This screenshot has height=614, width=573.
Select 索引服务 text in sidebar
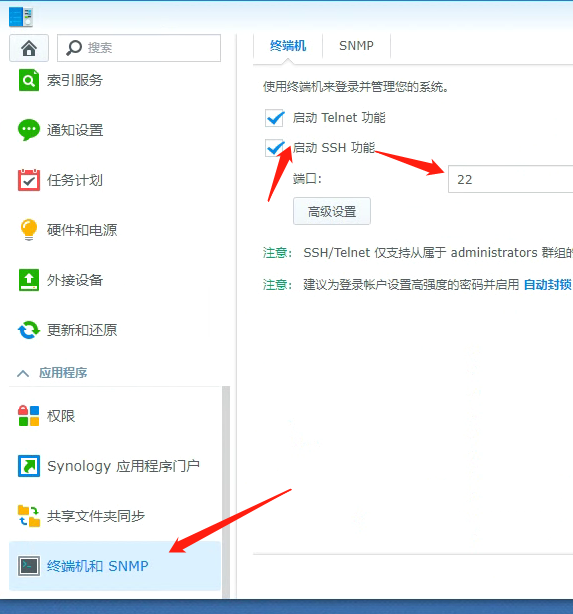pos(75,80)
